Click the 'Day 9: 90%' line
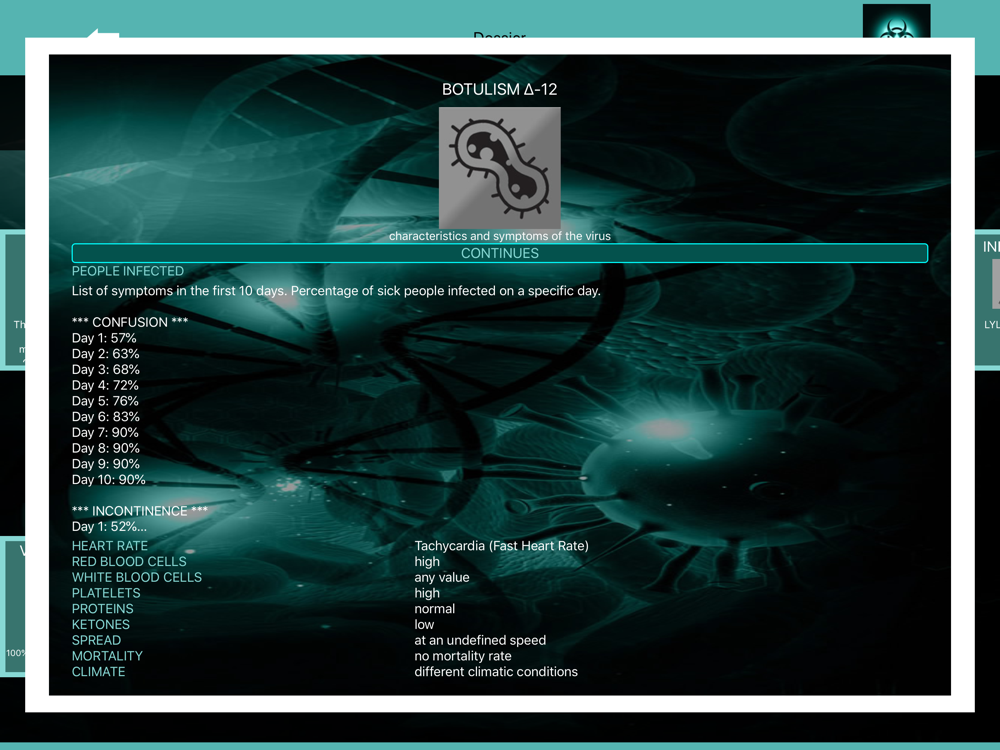This screenshot has height=750, width=1000. [x=105, y=464]
